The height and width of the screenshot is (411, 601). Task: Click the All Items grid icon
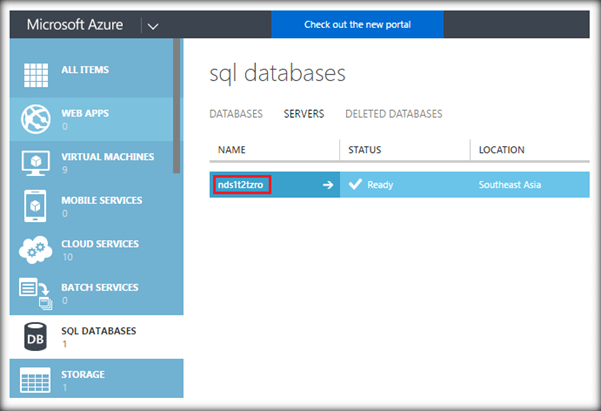[36, 75]
